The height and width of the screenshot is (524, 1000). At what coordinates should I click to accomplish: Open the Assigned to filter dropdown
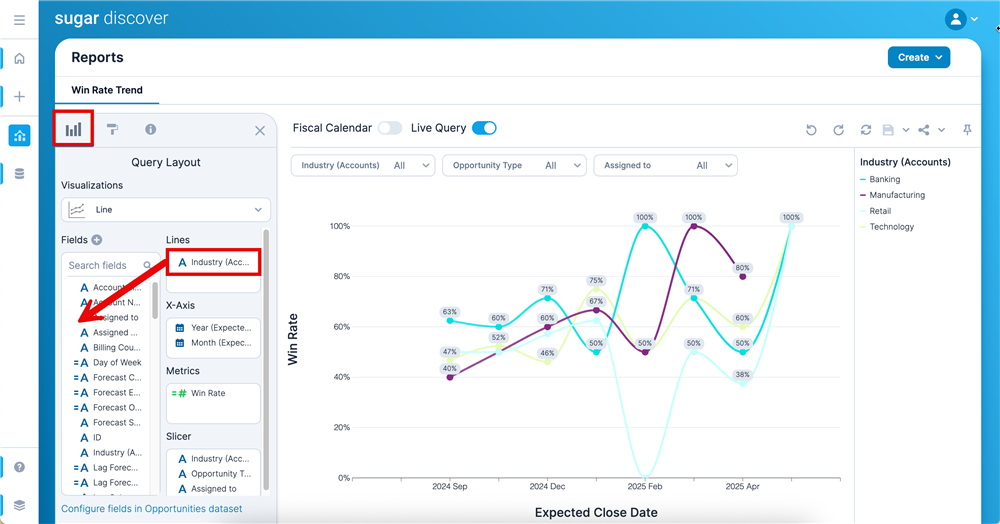665,166
